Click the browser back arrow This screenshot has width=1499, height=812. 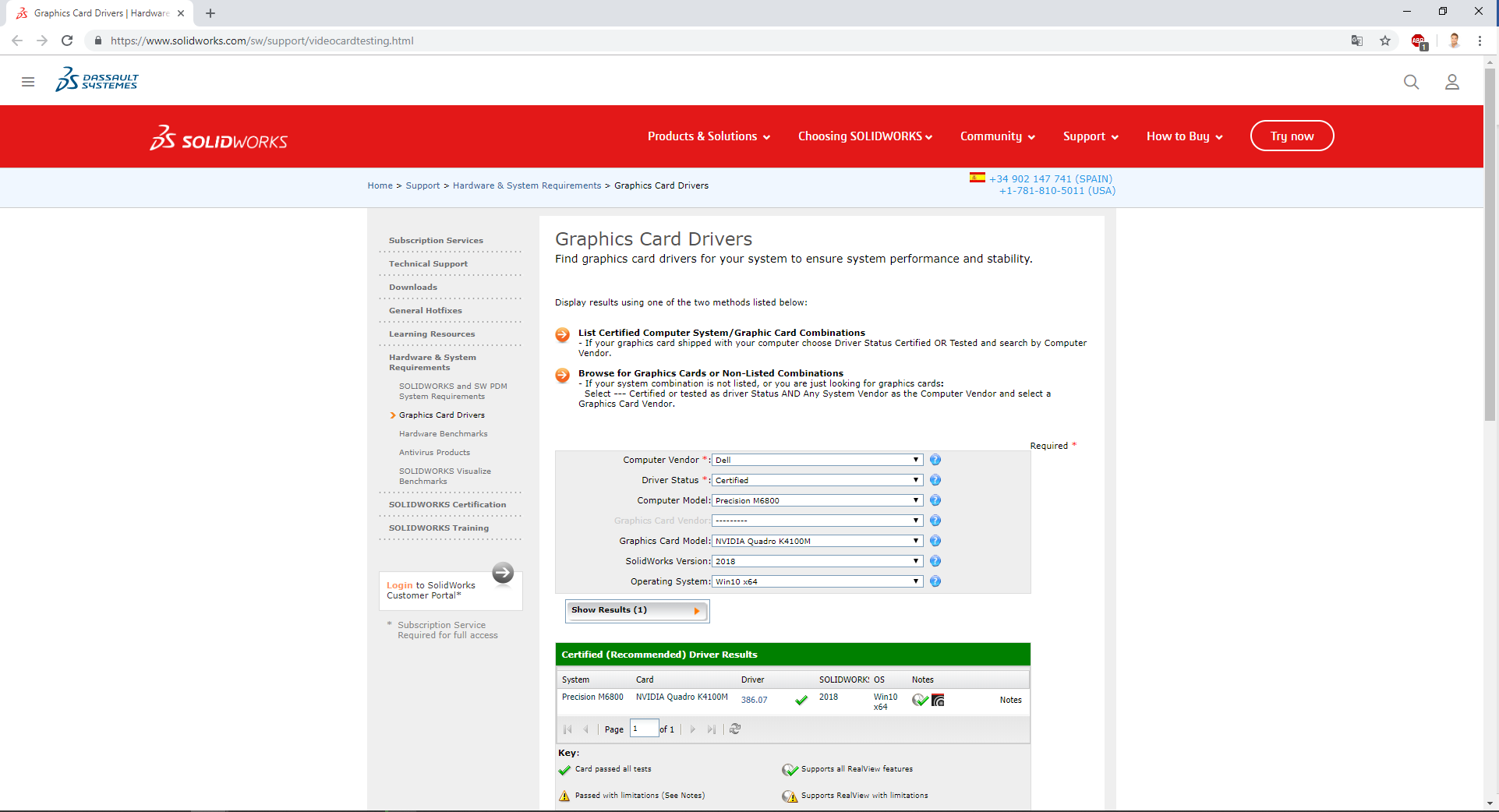click(x=17, y=41)
